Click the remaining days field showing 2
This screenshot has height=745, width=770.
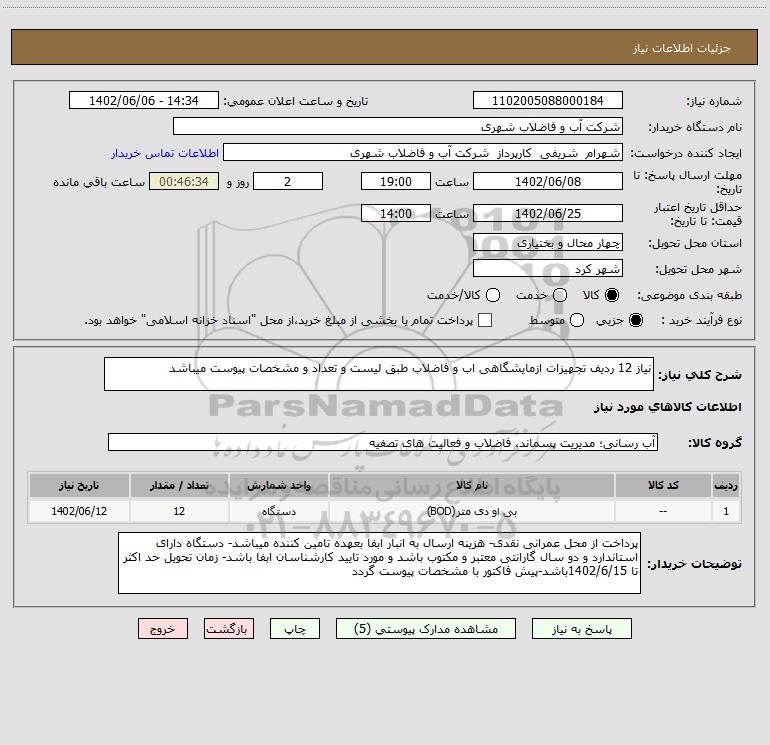coord(288,181)
